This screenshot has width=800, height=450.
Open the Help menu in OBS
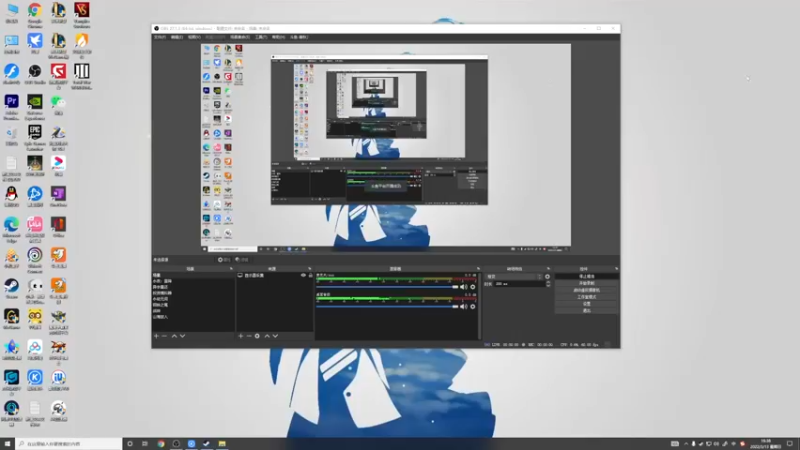[x=278, y=37]
